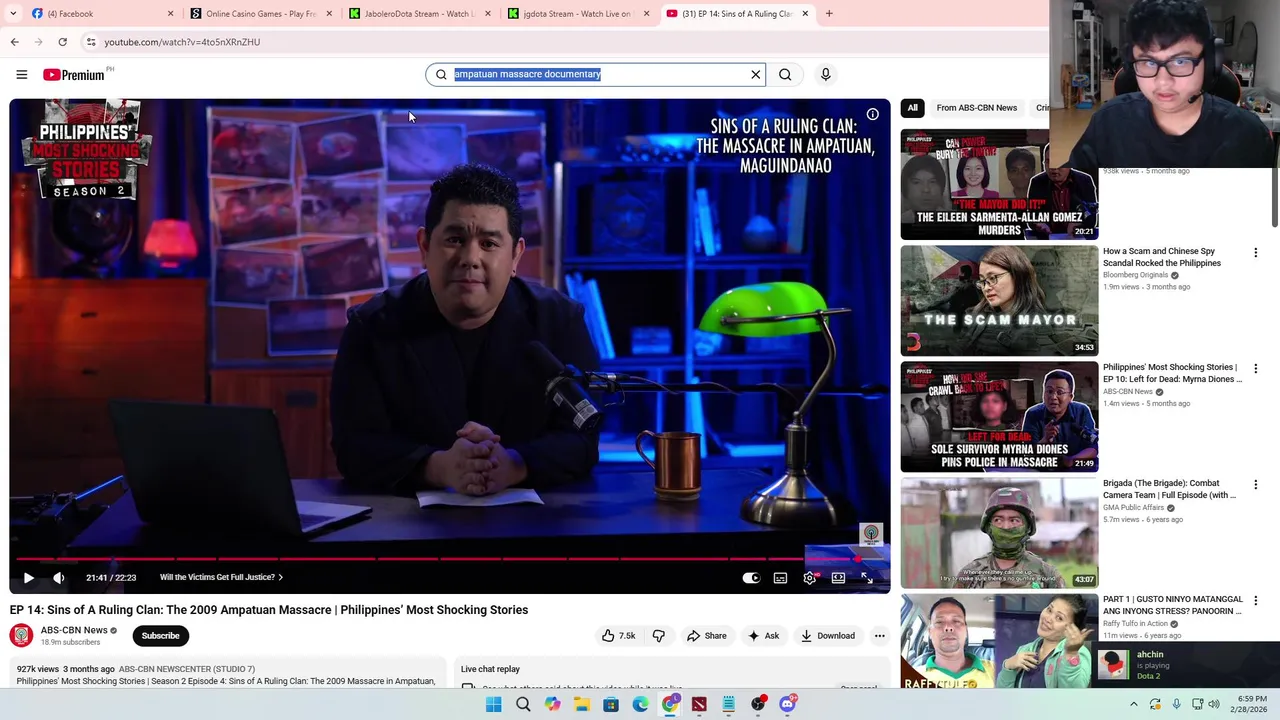Download this video
The width and height of the screenshot is (1280, 720).
pyautogui.click(x=828, y=636)
